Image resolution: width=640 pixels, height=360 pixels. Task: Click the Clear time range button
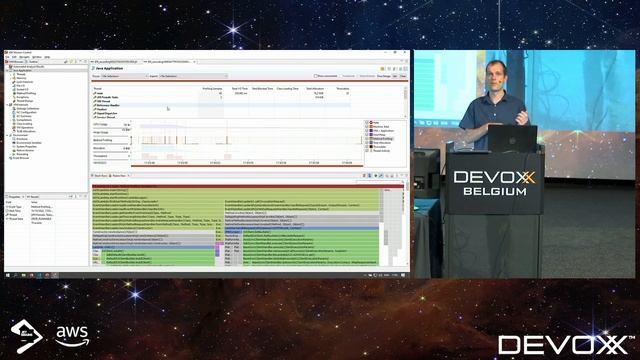[403, 76]
